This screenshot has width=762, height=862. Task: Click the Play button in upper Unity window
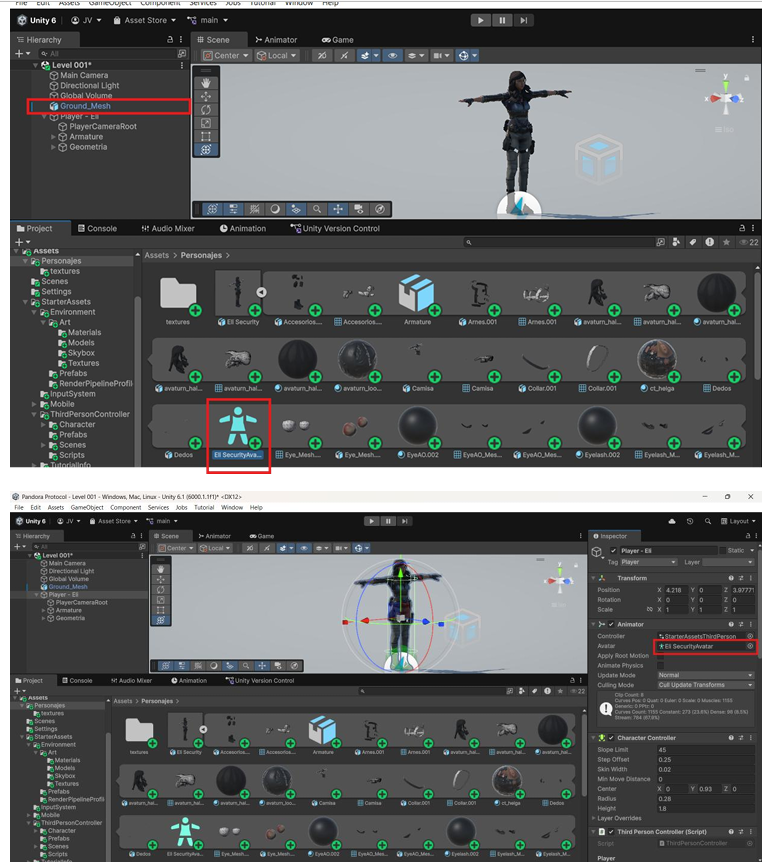point(481,20)
